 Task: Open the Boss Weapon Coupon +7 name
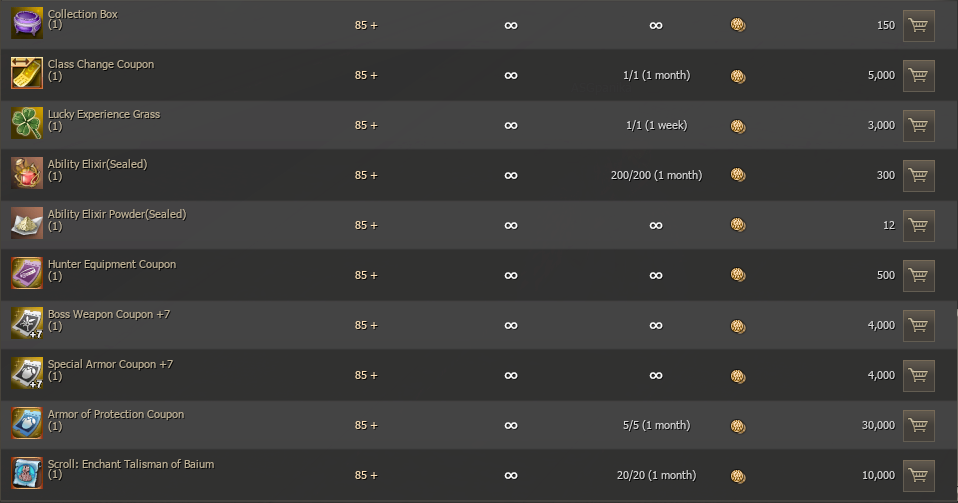tap(109, 314)
